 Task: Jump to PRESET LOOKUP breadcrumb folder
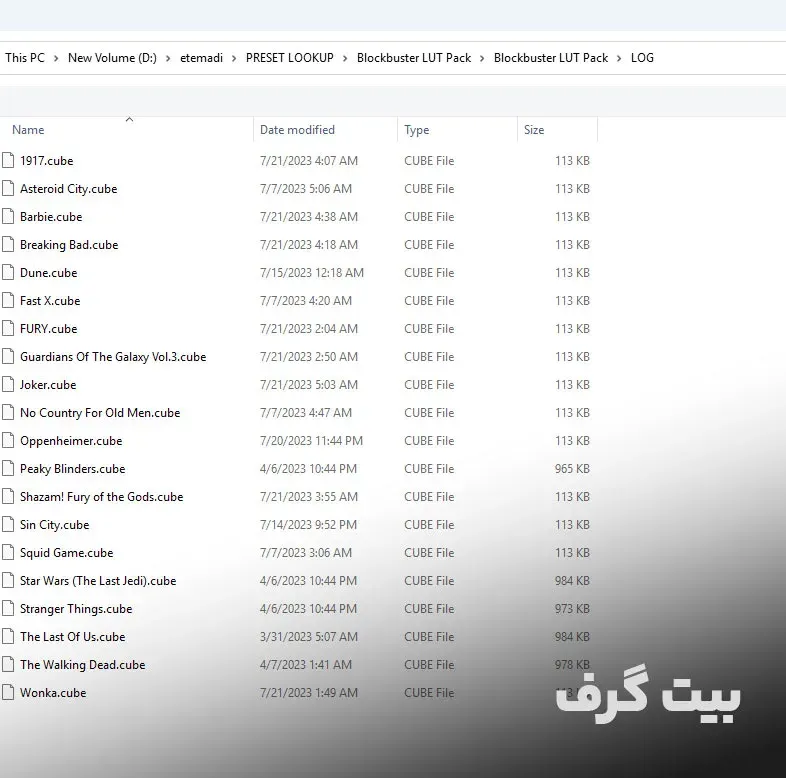coord(290,58)
